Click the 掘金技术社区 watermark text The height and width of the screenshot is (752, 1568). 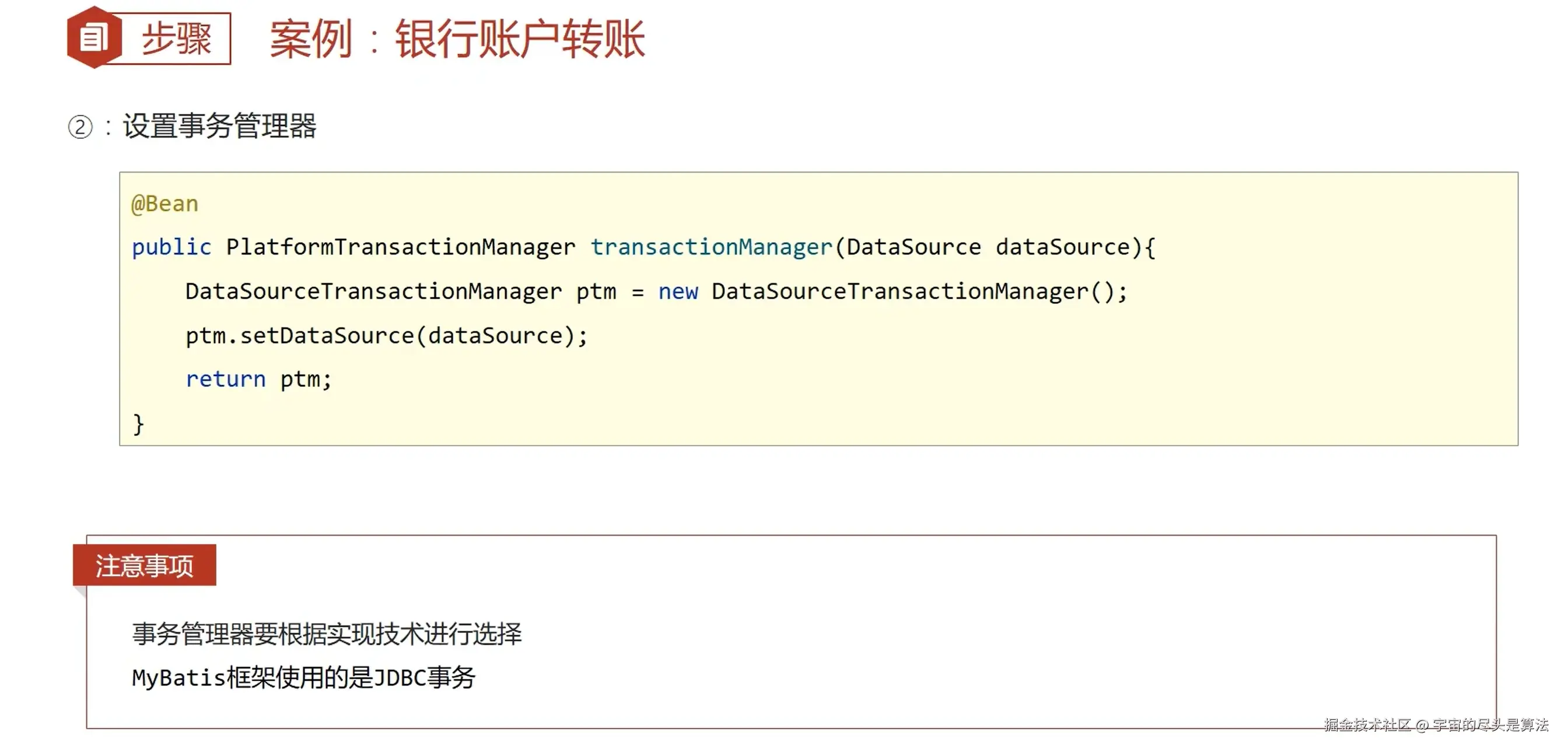(1367, 725)
